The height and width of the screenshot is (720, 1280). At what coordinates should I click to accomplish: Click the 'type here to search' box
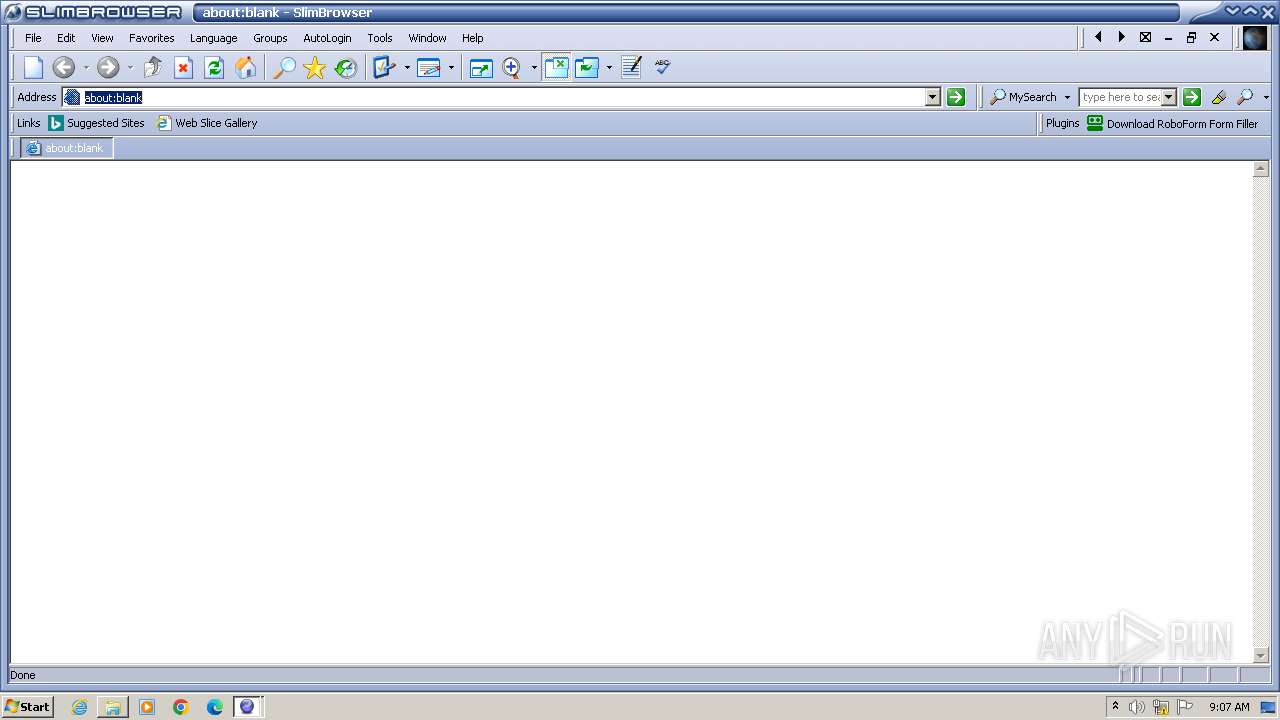click(x=1120, y=97)
